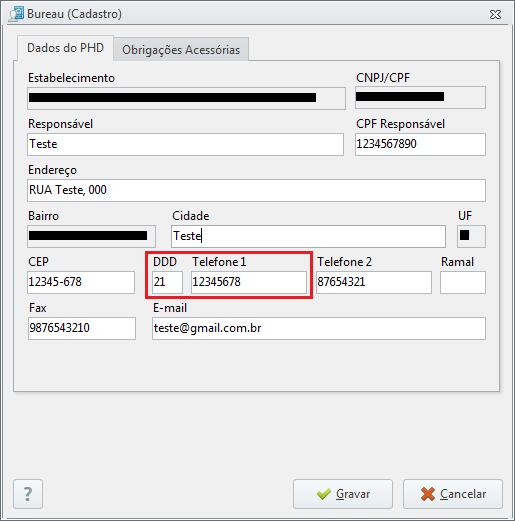Image resolution: width=515 pixels, height=521 pixels.
Task: Discard changes with the Cancelar button
Action: tap(453, 494)
